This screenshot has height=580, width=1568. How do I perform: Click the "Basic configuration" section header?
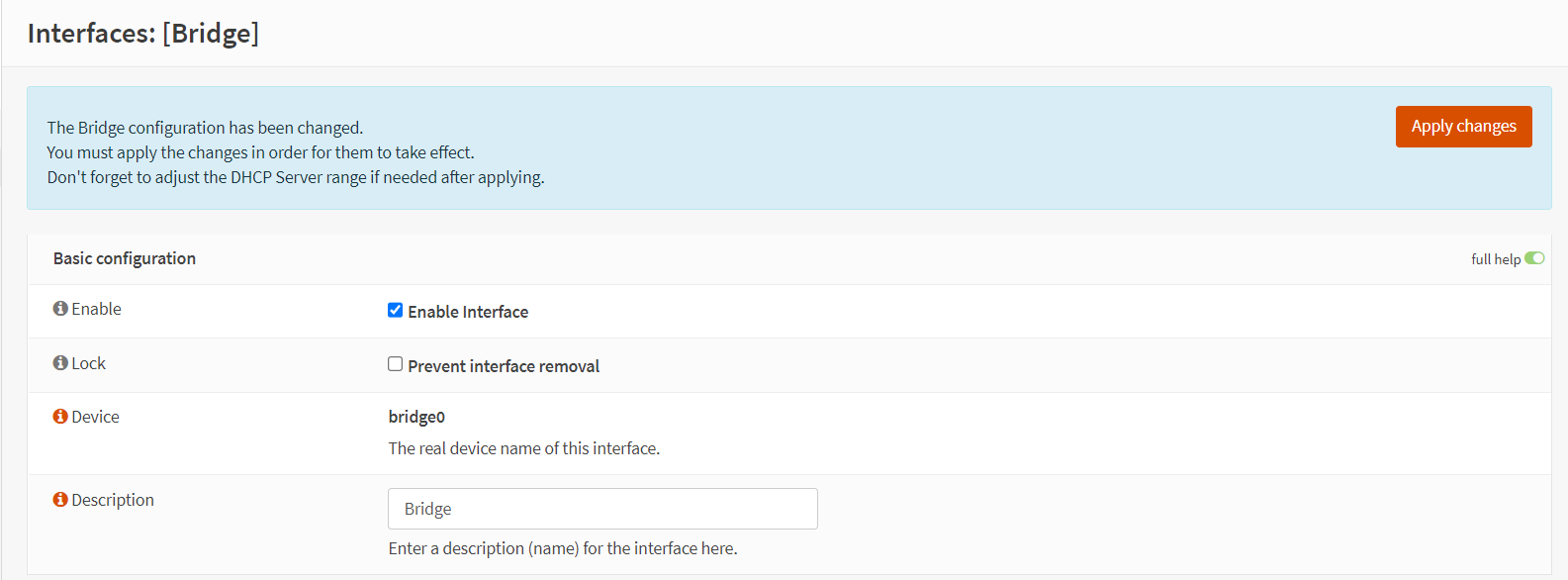coord(125,258)
